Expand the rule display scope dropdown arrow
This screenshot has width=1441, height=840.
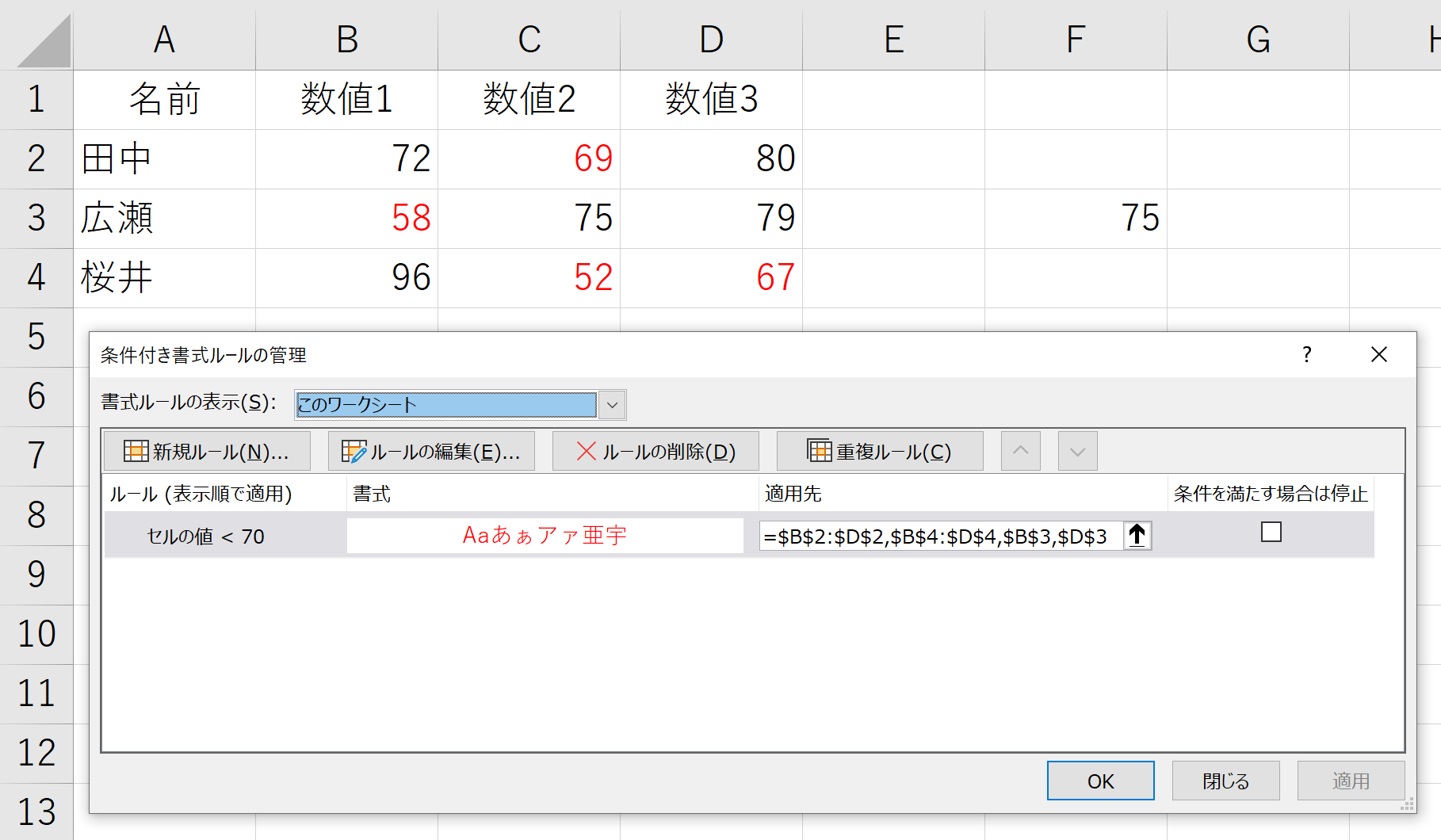click(x=612, y=405)
